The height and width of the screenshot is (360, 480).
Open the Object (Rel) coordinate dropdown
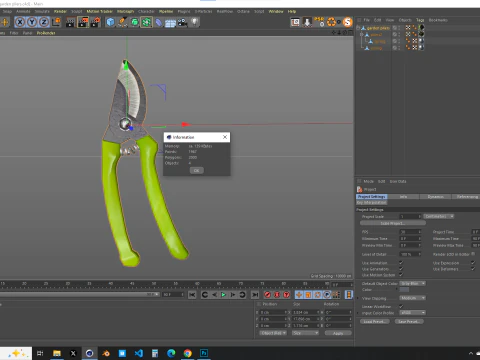(273, 333)
